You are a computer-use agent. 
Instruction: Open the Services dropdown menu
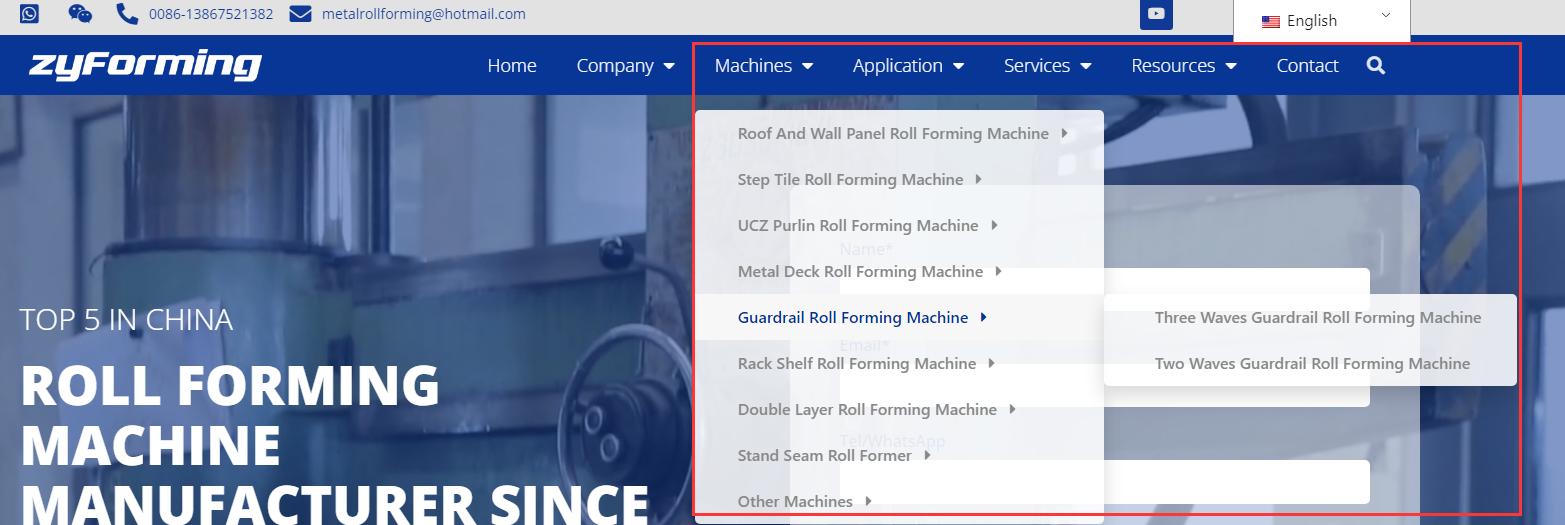click(1046, 66)
